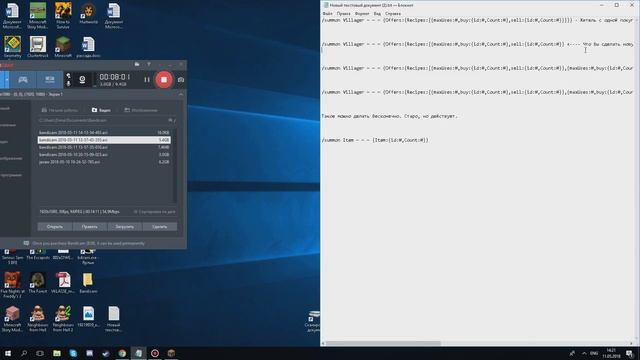Select the Geometry Dash desktop shortcut
The width and height of the screenshot is (640, 360).
13,47
